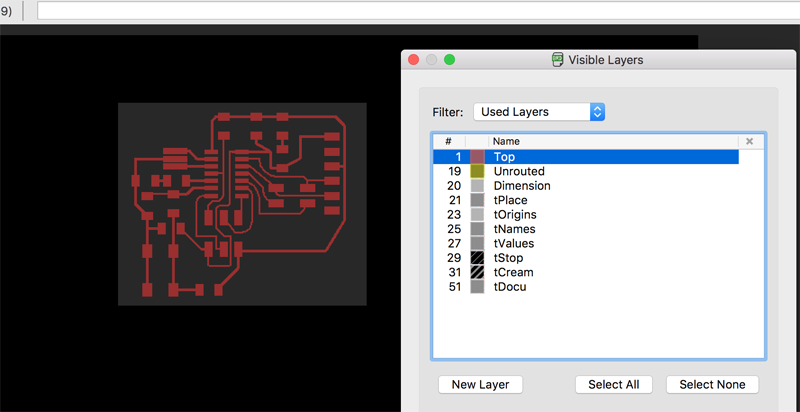
Task: Sort layers by the Name column header
Action: point(613,141)
